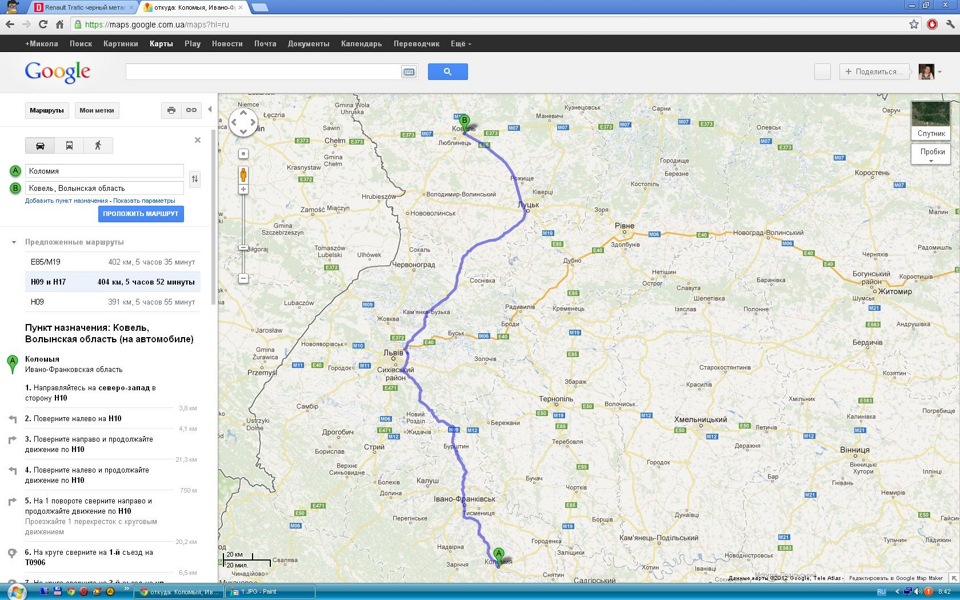960x600 pixels.
Task: Click 'Показать параметры' link
Action: point(144,201)
